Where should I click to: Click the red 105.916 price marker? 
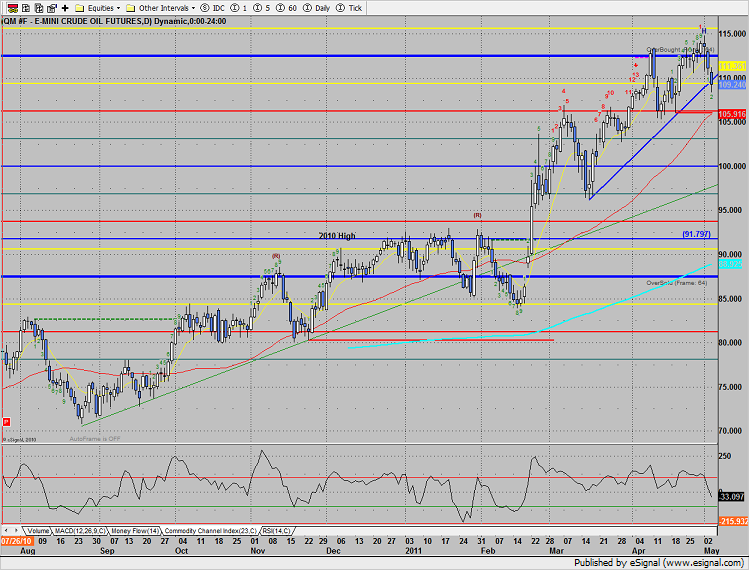[x=732, y=114]
